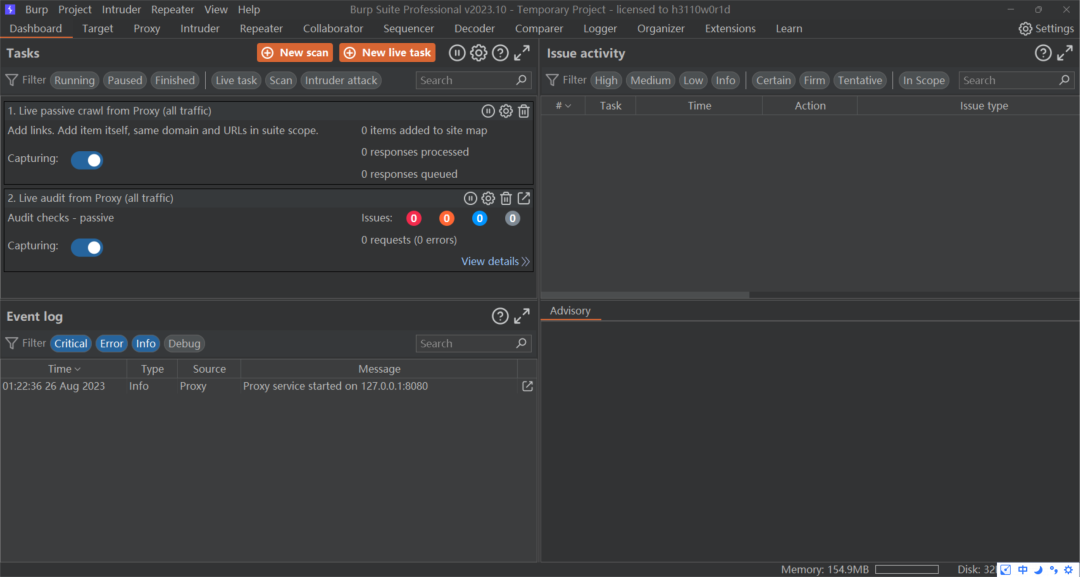1080x577 pixels.
Task: Sort issues by the # column
Action: pos(563,105)
